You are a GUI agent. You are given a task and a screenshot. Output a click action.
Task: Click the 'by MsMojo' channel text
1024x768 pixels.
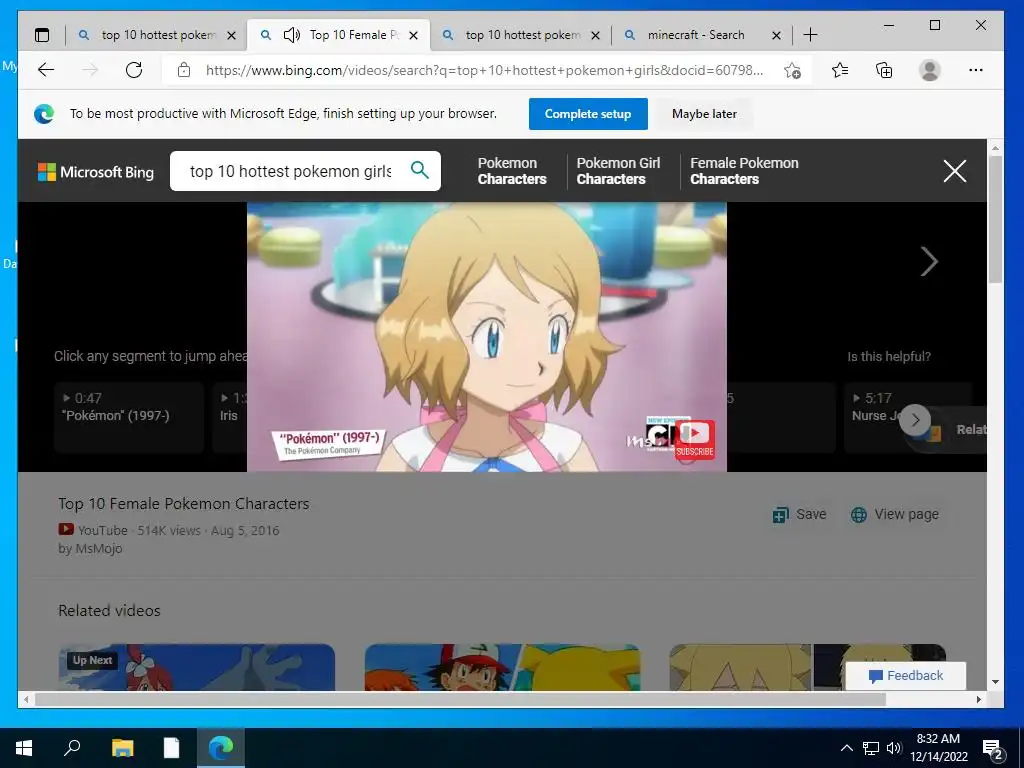90,549
